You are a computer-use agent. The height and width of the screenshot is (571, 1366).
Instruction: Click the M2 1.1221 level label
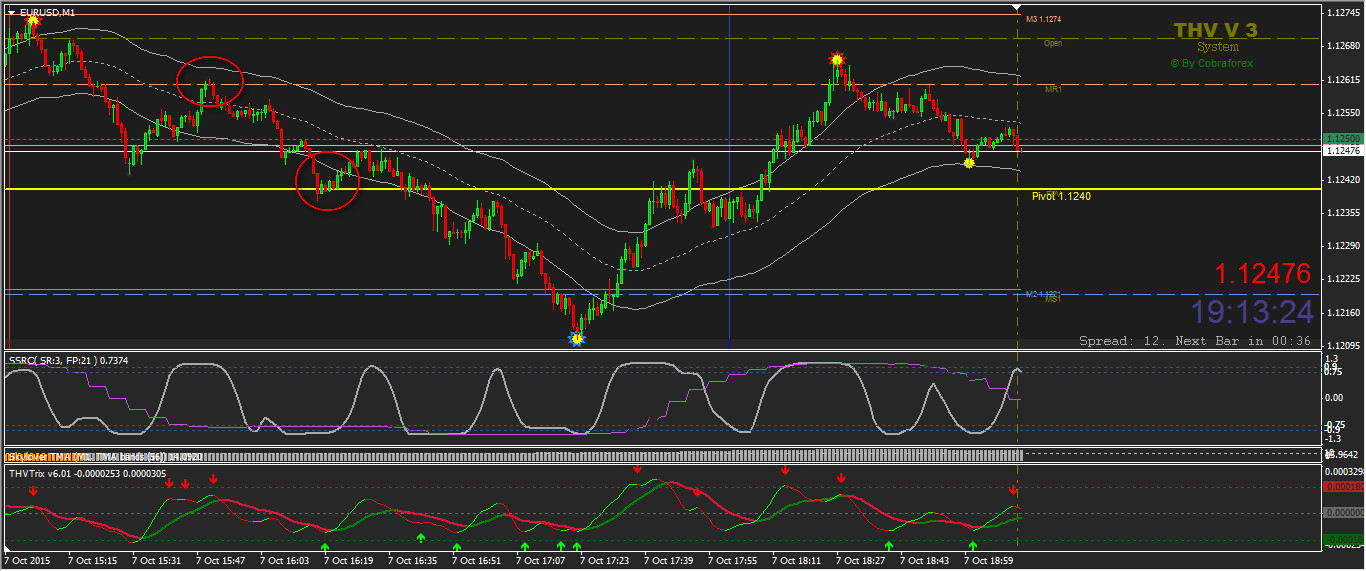click(x=1043, y=294)
